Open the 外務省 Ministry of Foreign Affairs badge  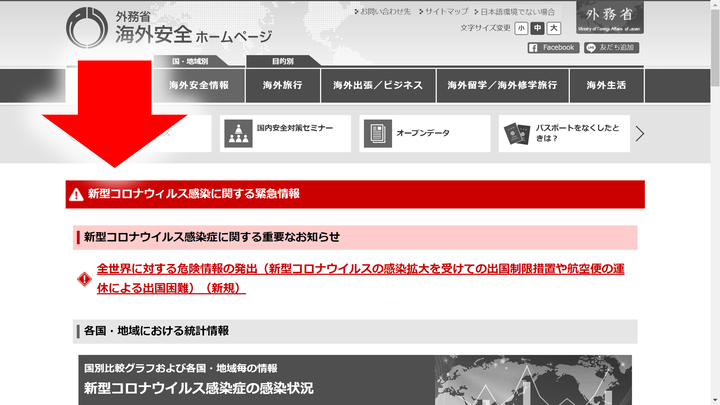click(x=610, y=17)
